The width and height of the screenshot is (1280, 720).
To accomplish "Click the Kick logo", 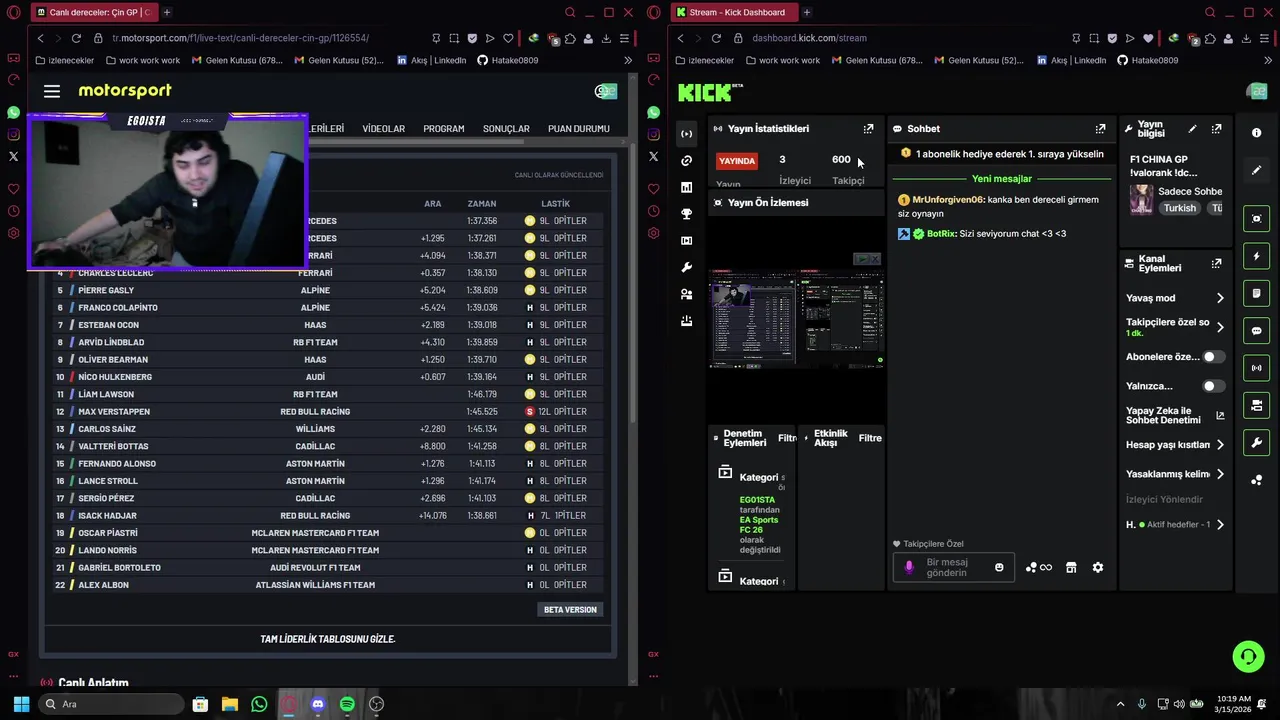I will click(x=710, y=93).
